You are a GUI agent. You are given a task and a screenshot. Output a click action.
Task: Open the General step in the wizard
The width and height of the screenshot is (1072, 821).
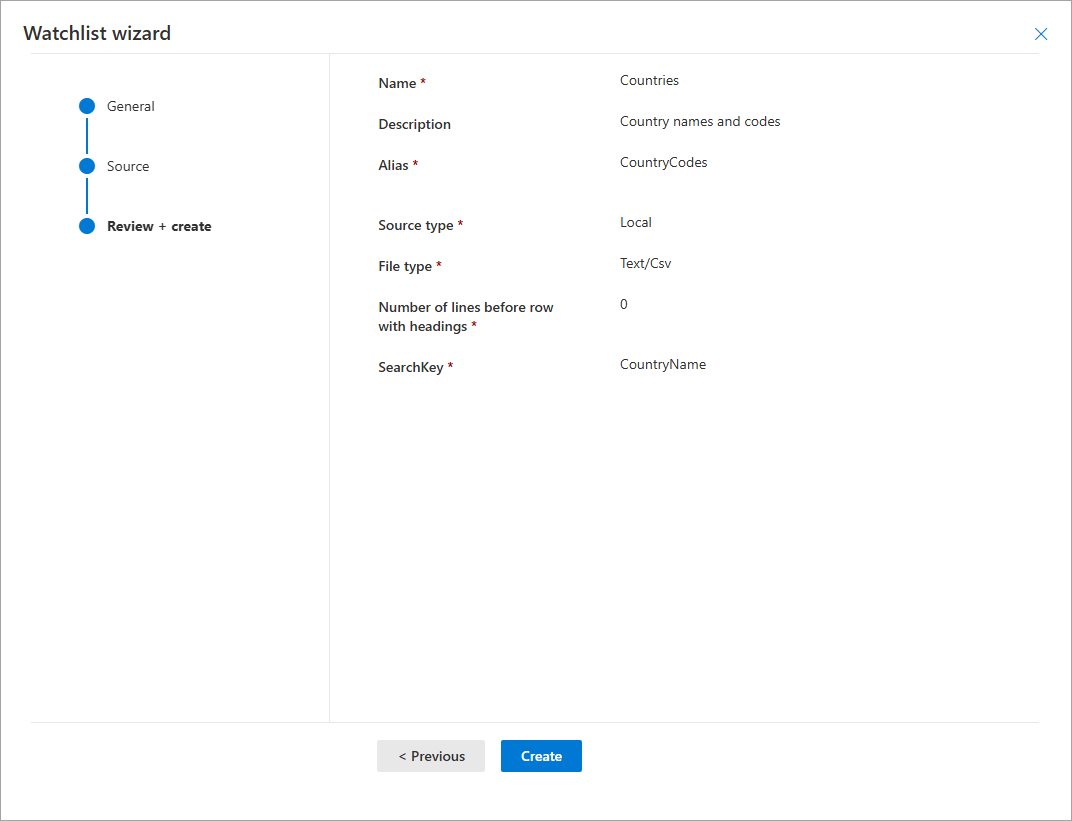point(130,106)
